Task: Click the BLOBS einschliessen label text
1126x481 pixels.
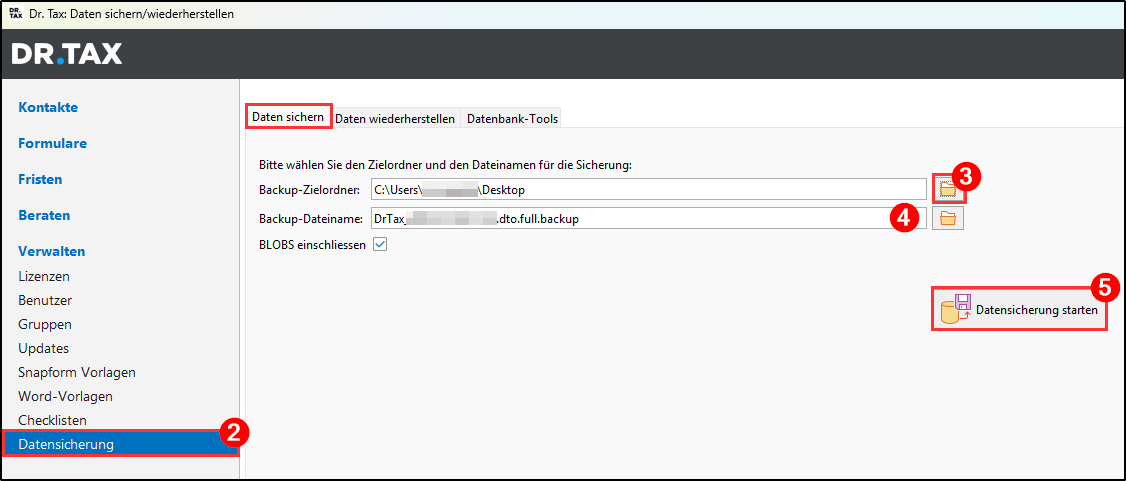Action: coord(312,245)
